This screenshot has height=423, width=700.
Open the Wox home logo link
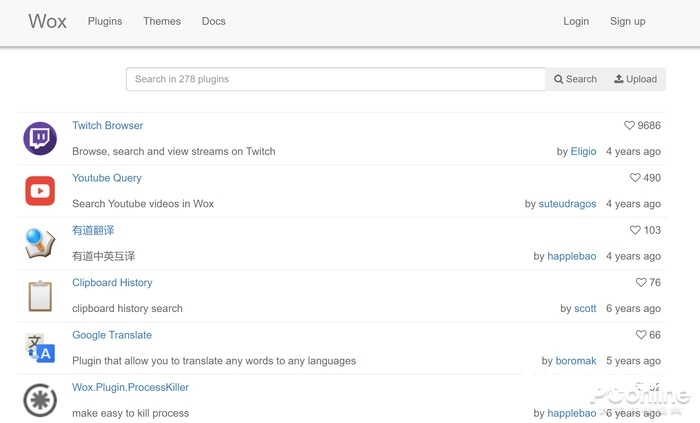47,21
